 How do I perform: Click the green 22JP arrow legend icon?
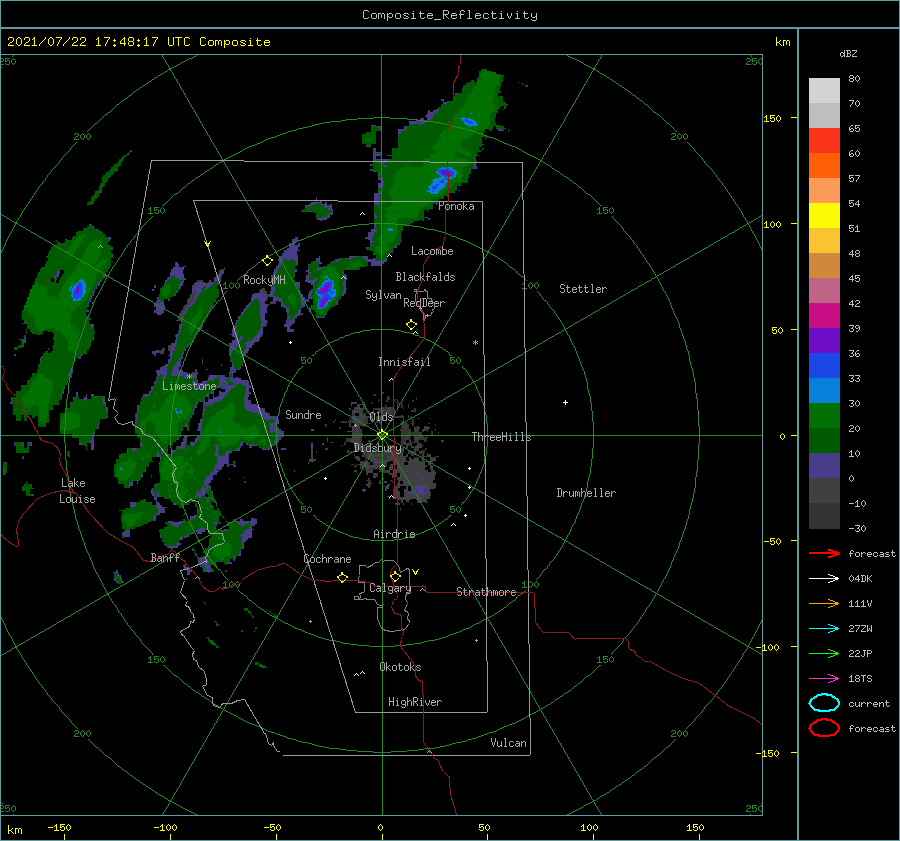point(824,653)
